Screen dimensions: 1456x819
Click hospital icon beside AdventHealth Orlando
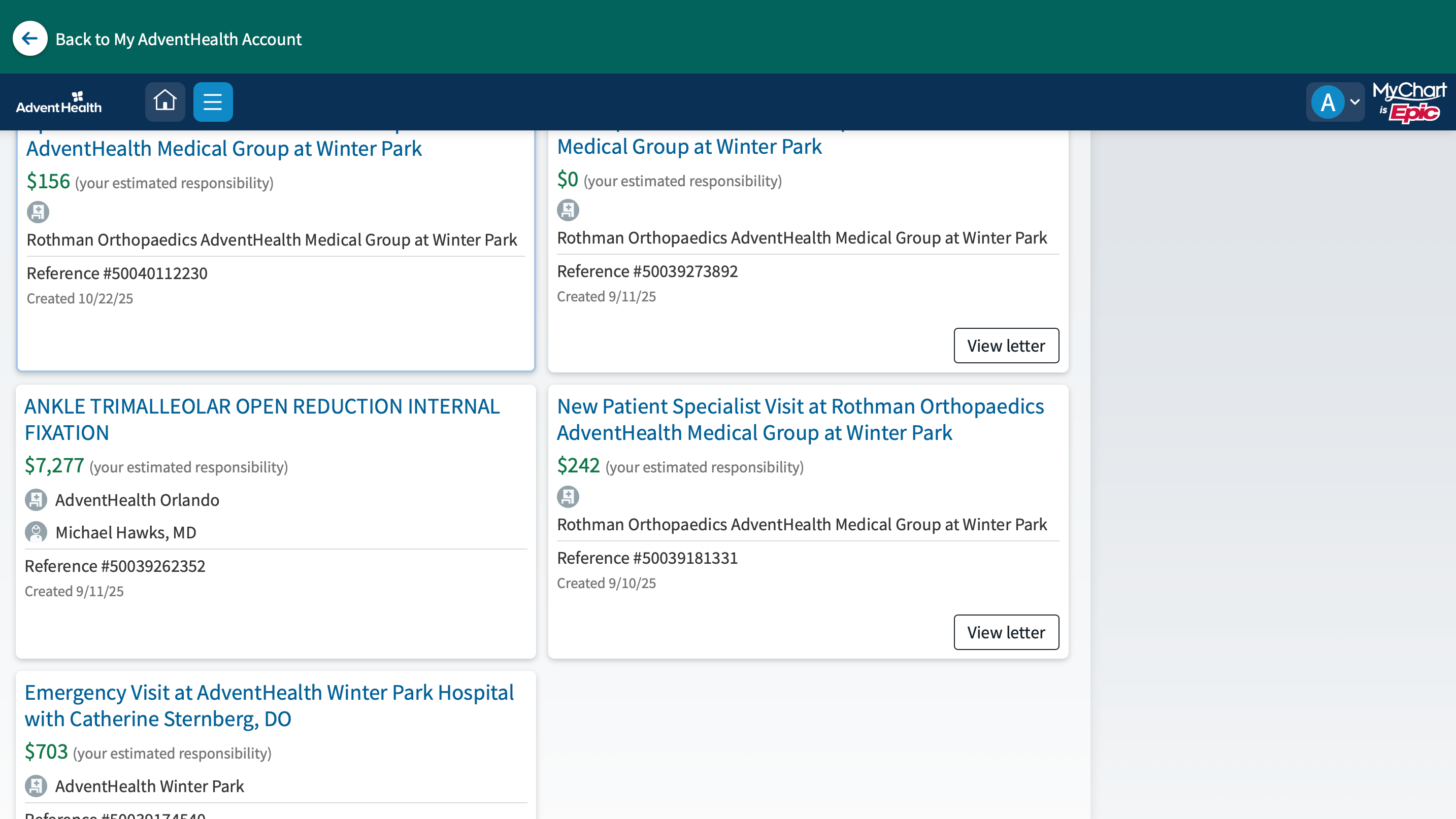coord(36,500)
